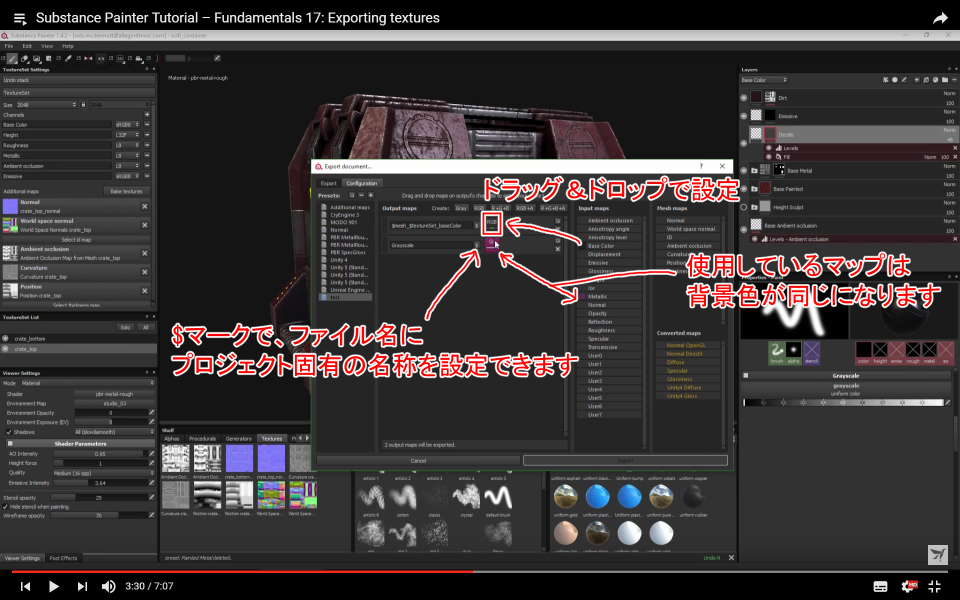Hide the Base Ambient occlusion layer
960x600 pixels.
click(744, 230)
